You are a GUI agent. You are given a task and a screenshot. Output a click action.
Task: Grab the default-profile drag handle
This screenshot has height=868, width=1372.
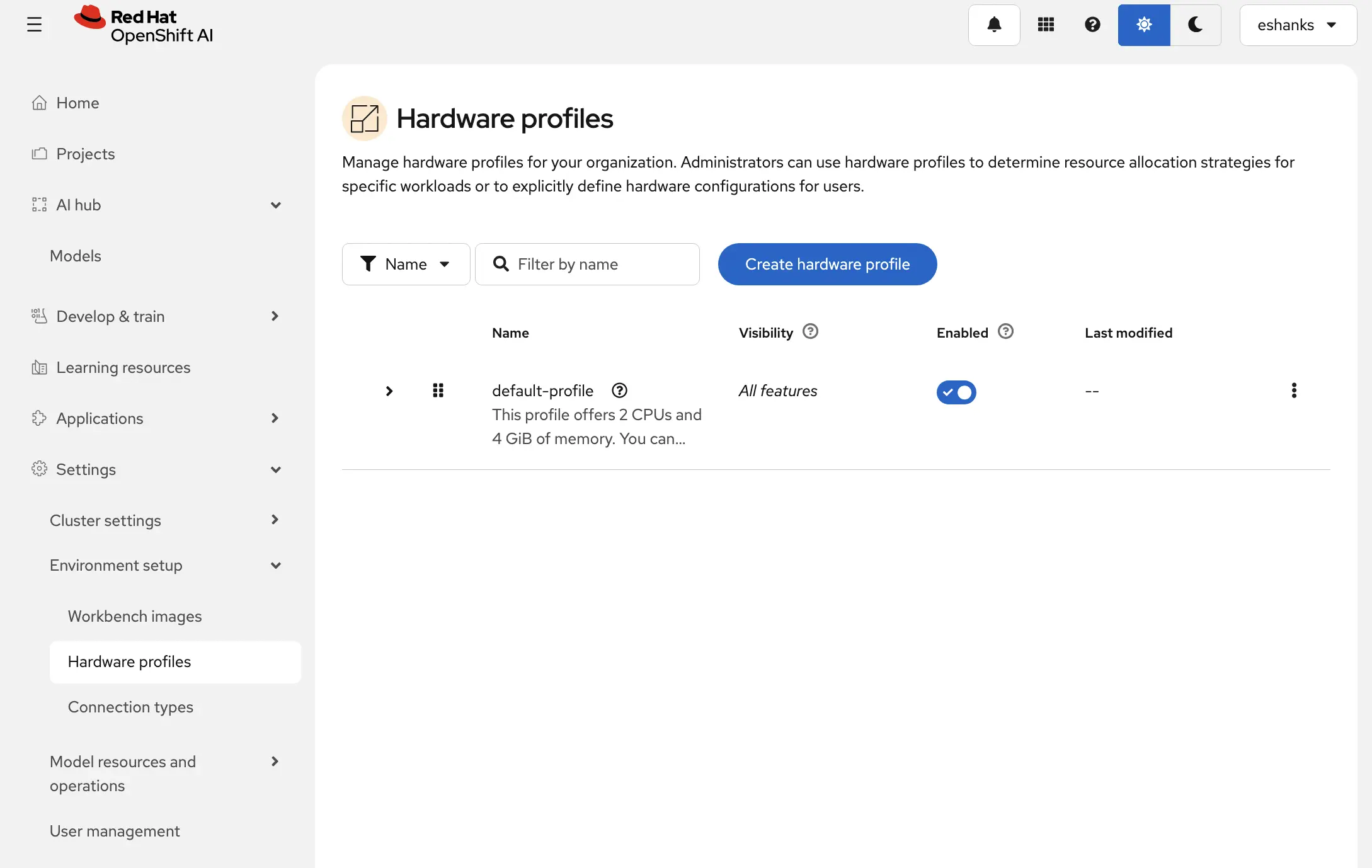438,391
